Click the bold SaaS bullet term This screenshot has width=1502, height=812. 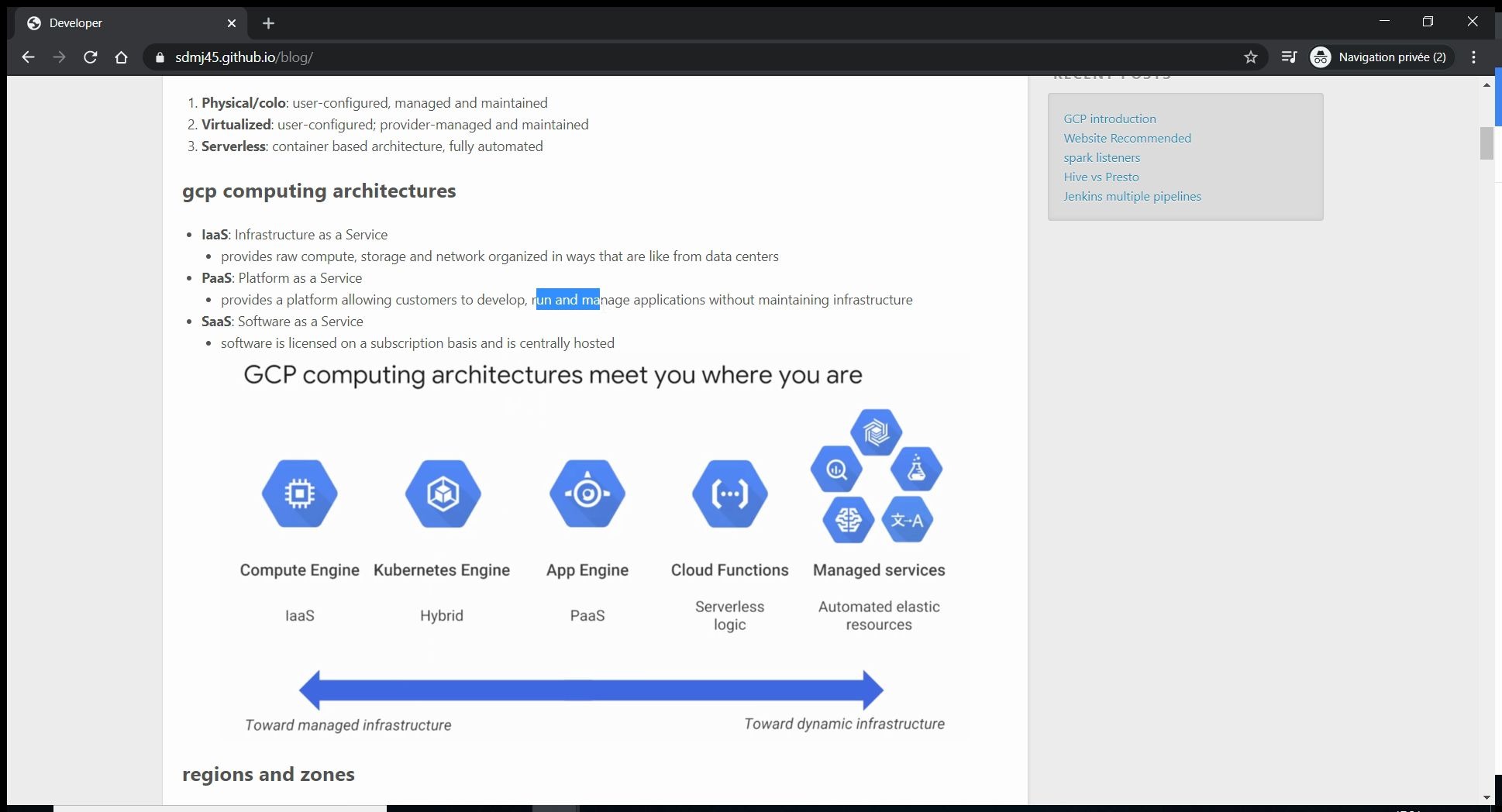pyautogui.click(x=216, y=321)
